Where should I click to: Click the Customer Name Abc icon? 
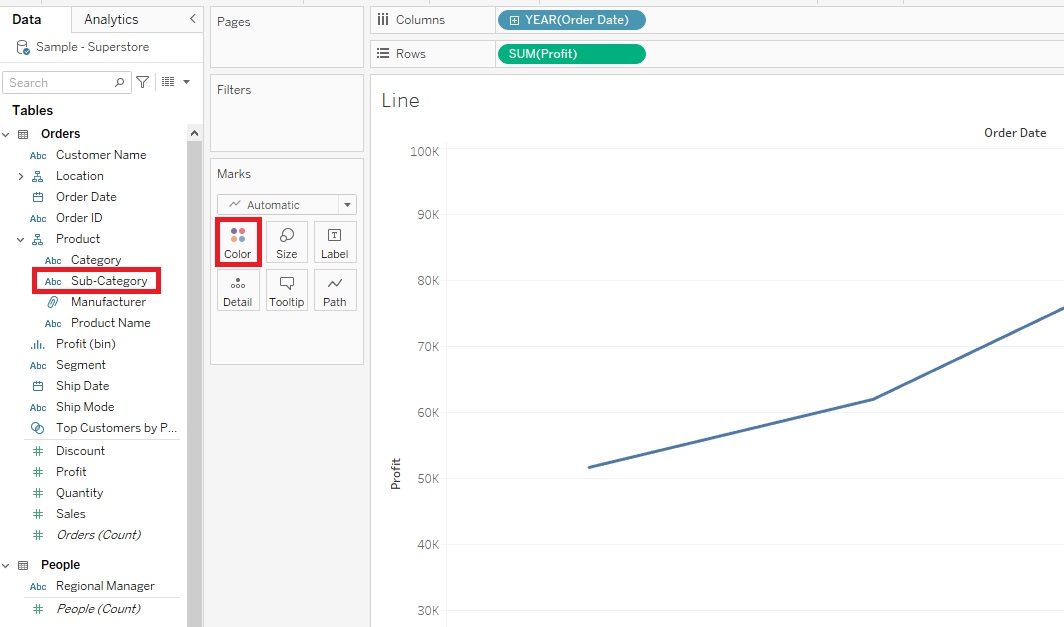(38, 155)
